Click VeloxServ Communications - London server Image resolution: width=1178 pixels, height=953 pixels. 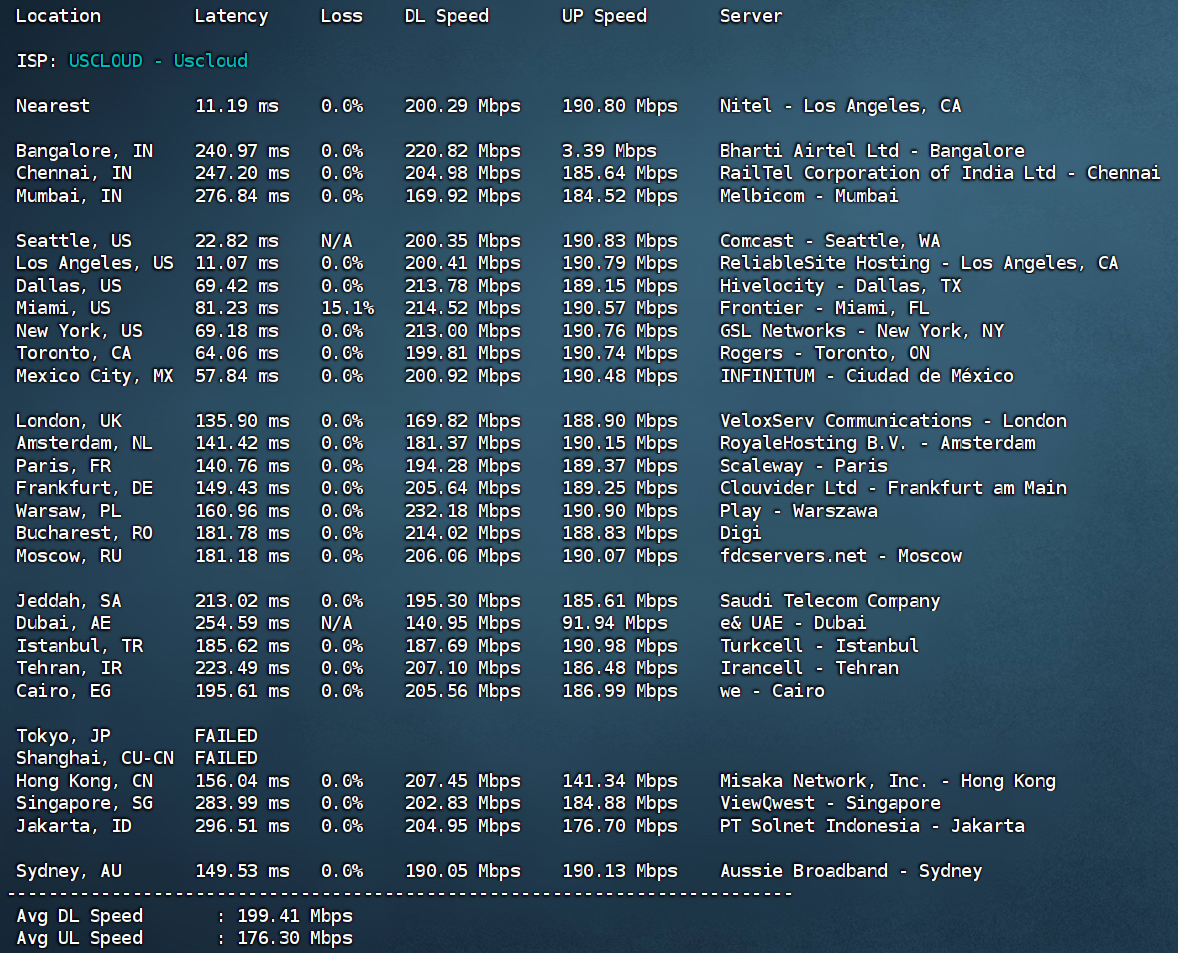(893, 421)
